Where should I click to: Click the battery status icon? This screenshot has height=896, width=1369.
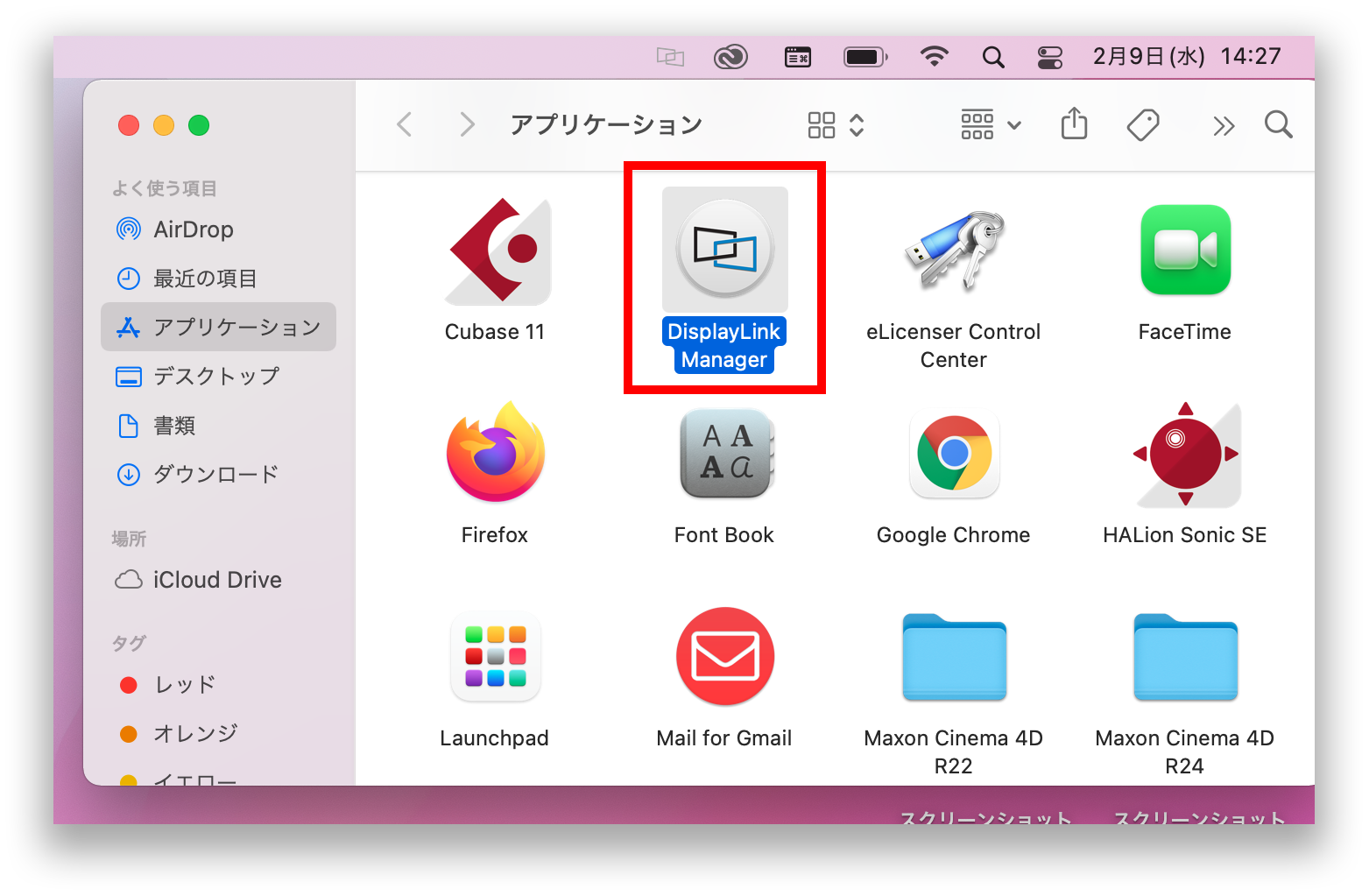865,58
